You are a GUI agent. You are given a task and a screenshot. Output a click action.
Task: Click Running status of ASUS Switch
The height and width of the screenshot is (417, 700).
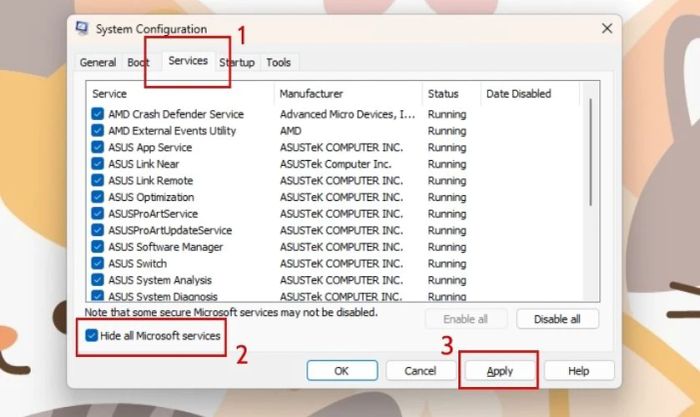447,263
